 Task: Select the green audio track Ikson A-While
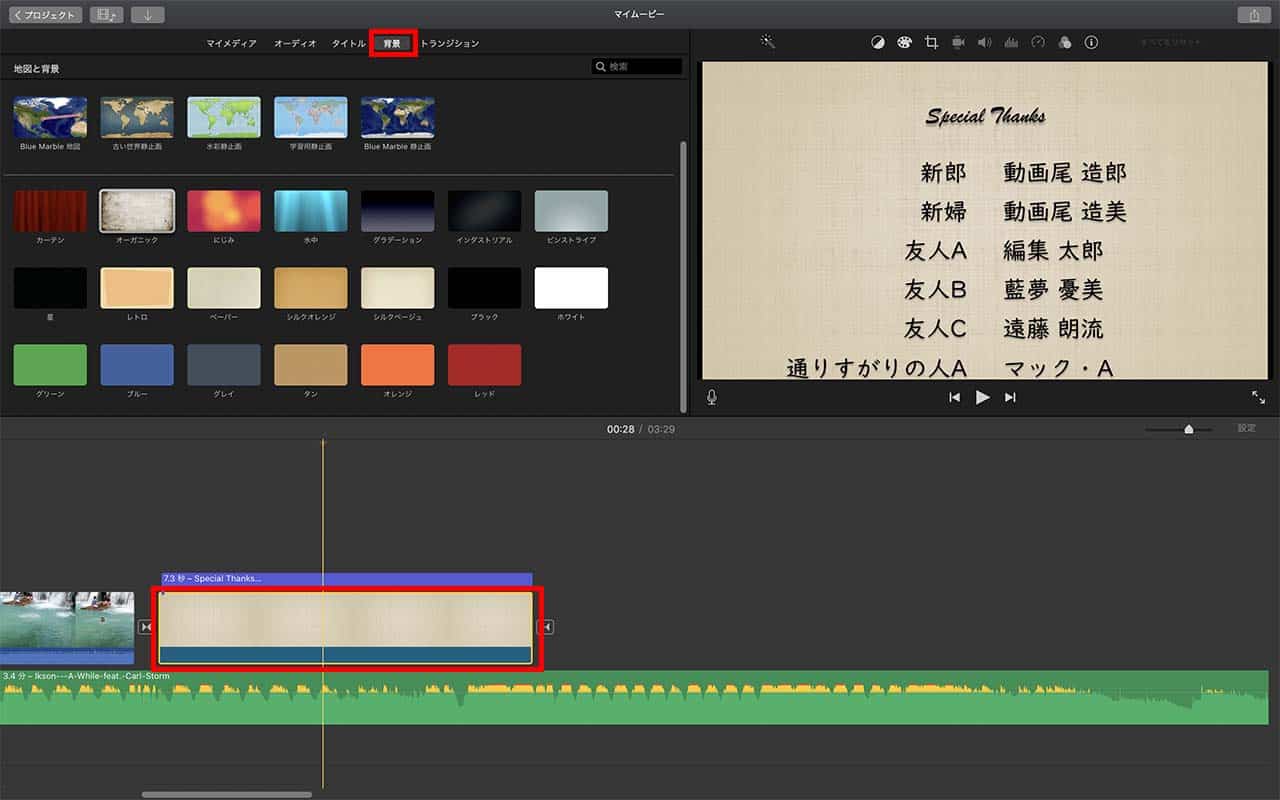(634, 697)
